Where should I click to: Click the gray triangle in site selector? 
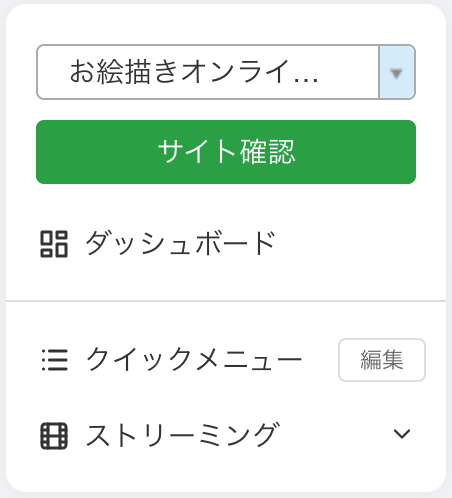tap(396, 73)
